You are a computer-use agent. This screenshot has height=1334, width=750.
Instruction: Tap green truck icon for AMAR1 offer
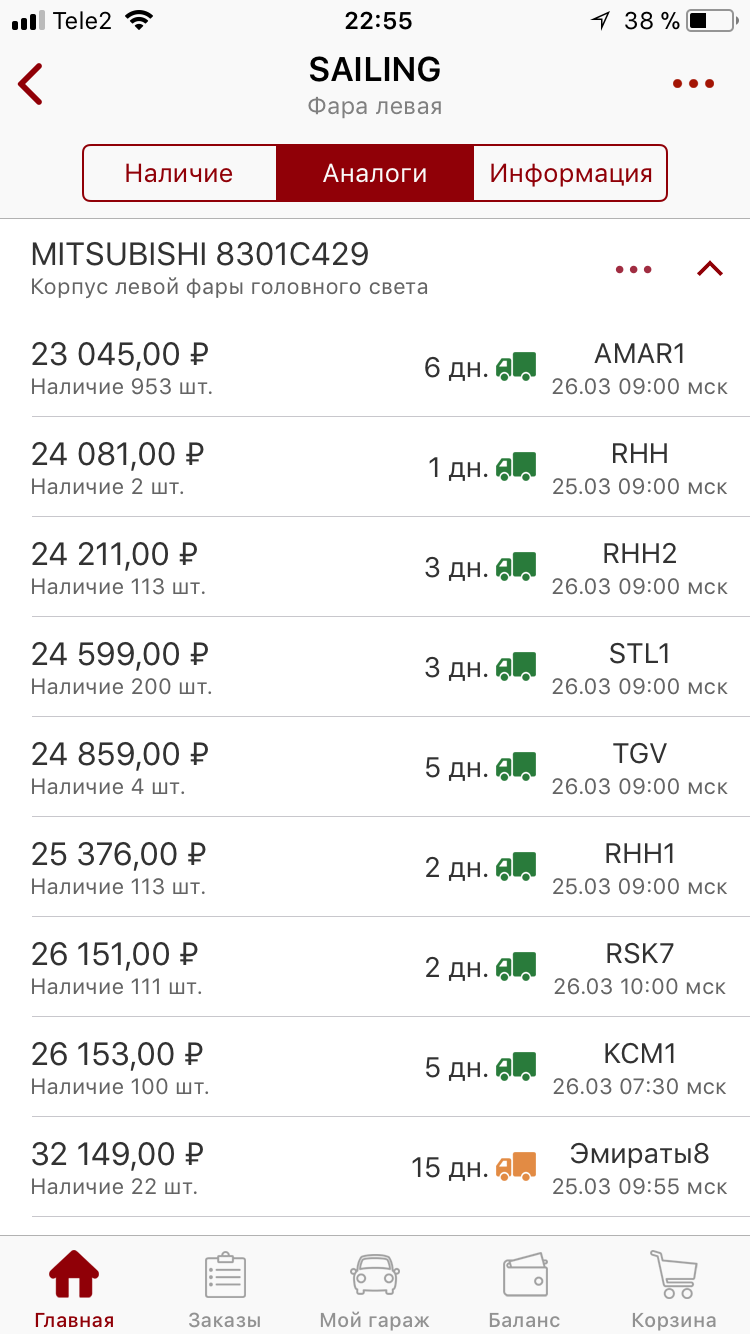tap(516, 367)
